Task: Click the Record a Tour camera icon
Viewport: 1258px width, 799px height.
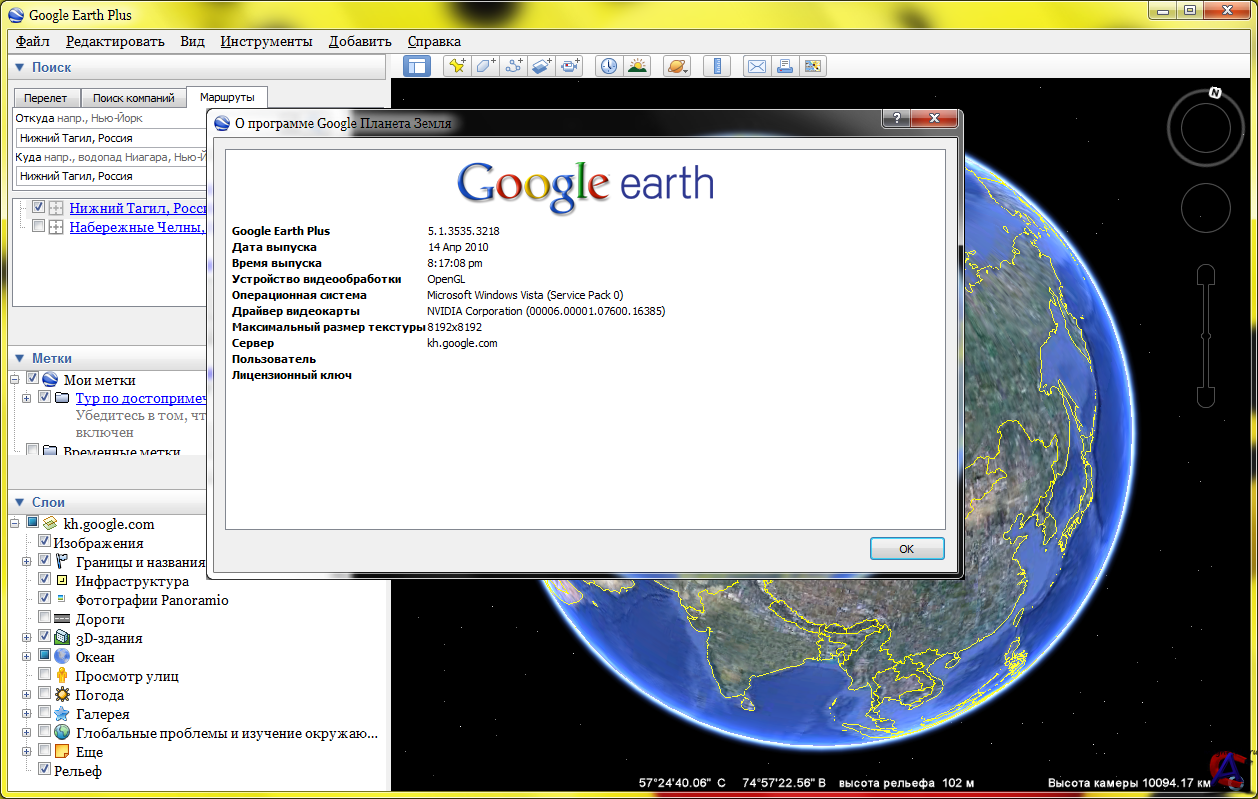Action: 570,66
